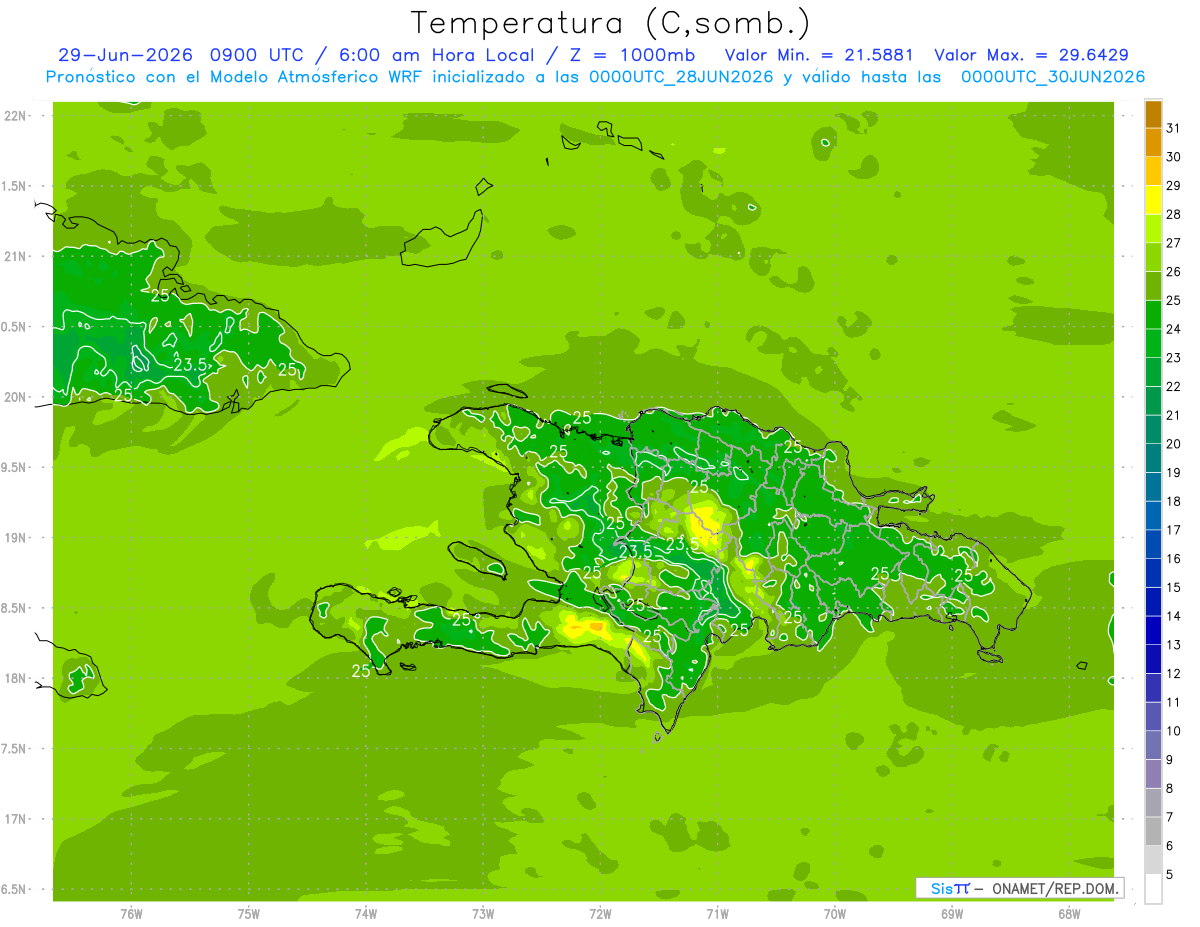Click the "69W" longitude label
The image size is (1200, 927).
coord(952,915)
